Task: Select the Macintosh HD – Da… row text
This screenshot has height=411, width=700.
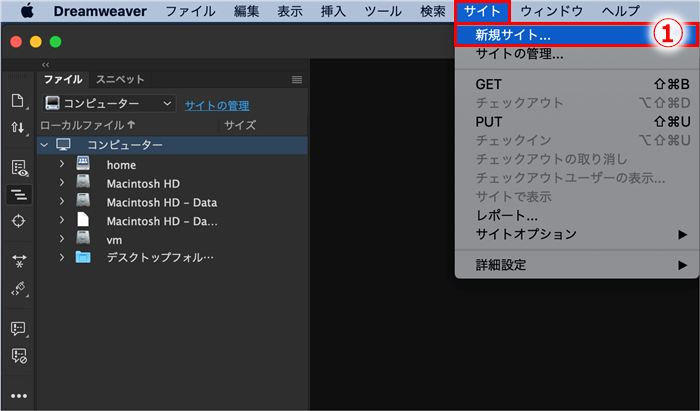Action: pos(162,221)
